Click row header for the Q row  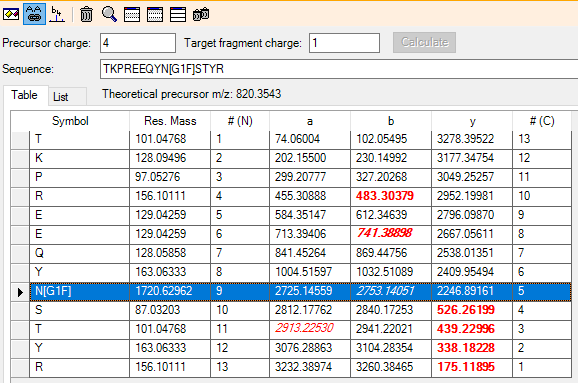20,254
